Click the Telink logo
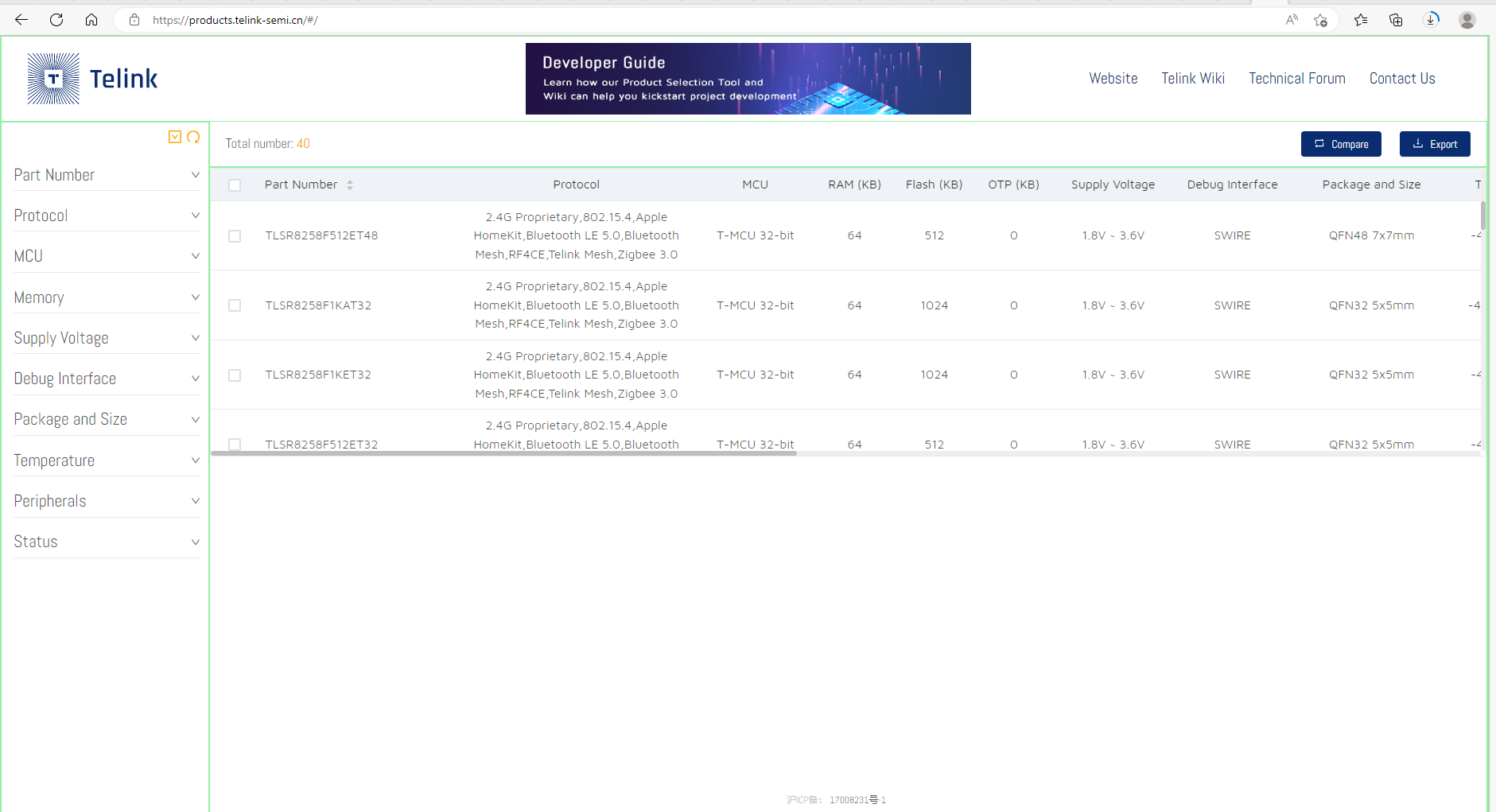The height and width of the screenshot is (812, 1496). (91, 78)
